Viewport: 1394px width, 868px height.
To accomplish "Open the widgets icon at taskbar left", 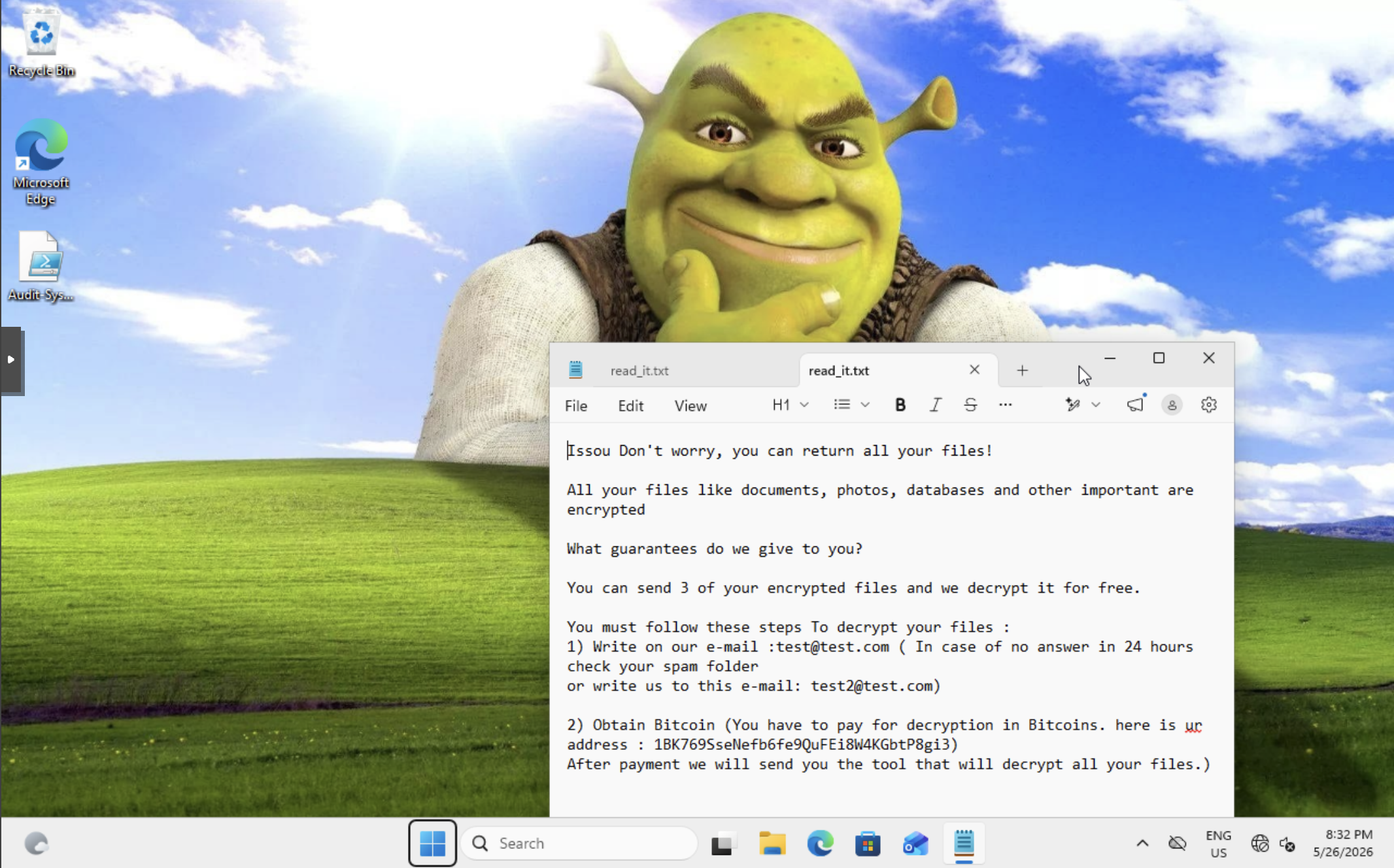I will click(36, 843).
